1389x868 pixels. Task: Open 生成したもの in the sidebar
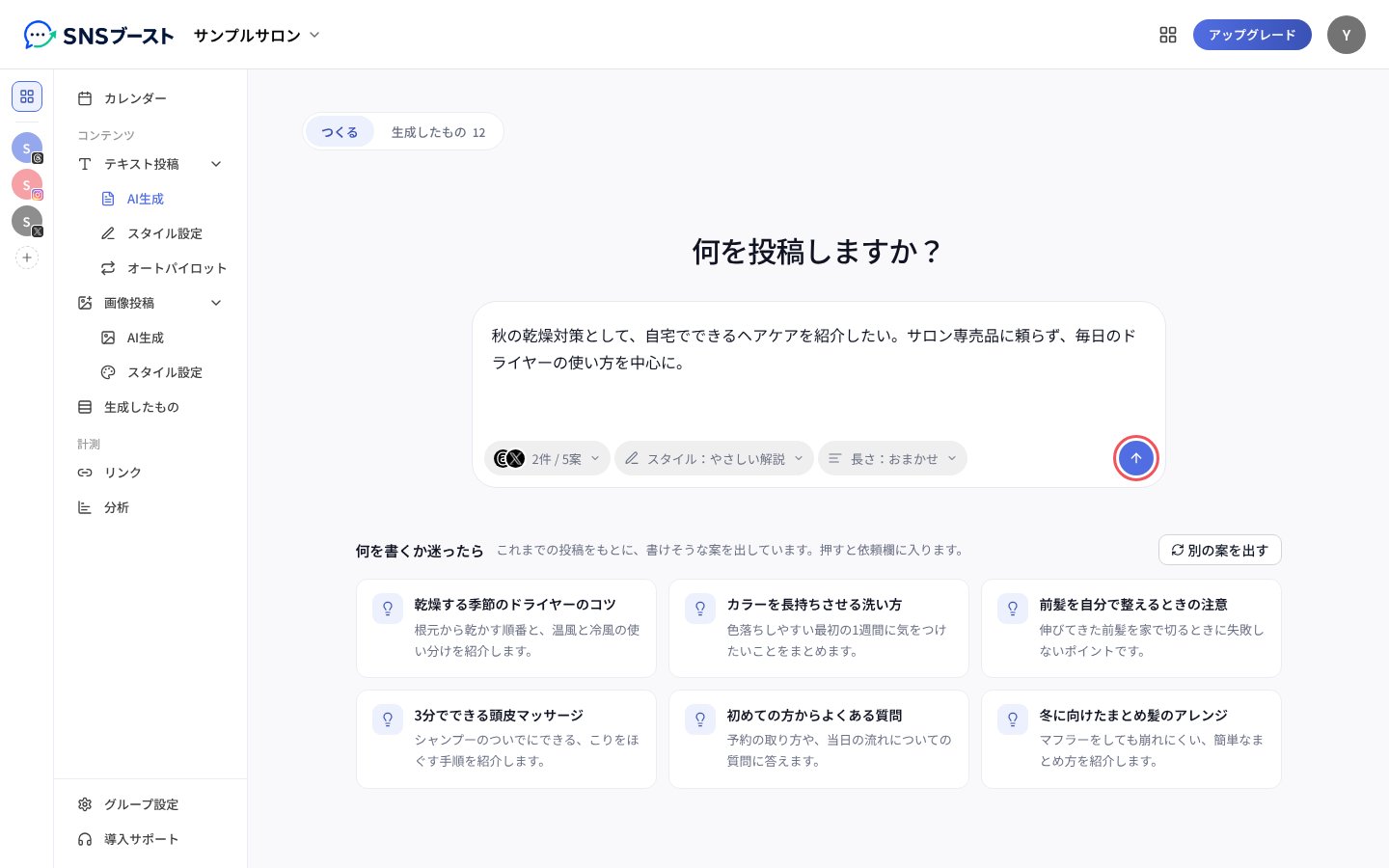coord(150,407)
